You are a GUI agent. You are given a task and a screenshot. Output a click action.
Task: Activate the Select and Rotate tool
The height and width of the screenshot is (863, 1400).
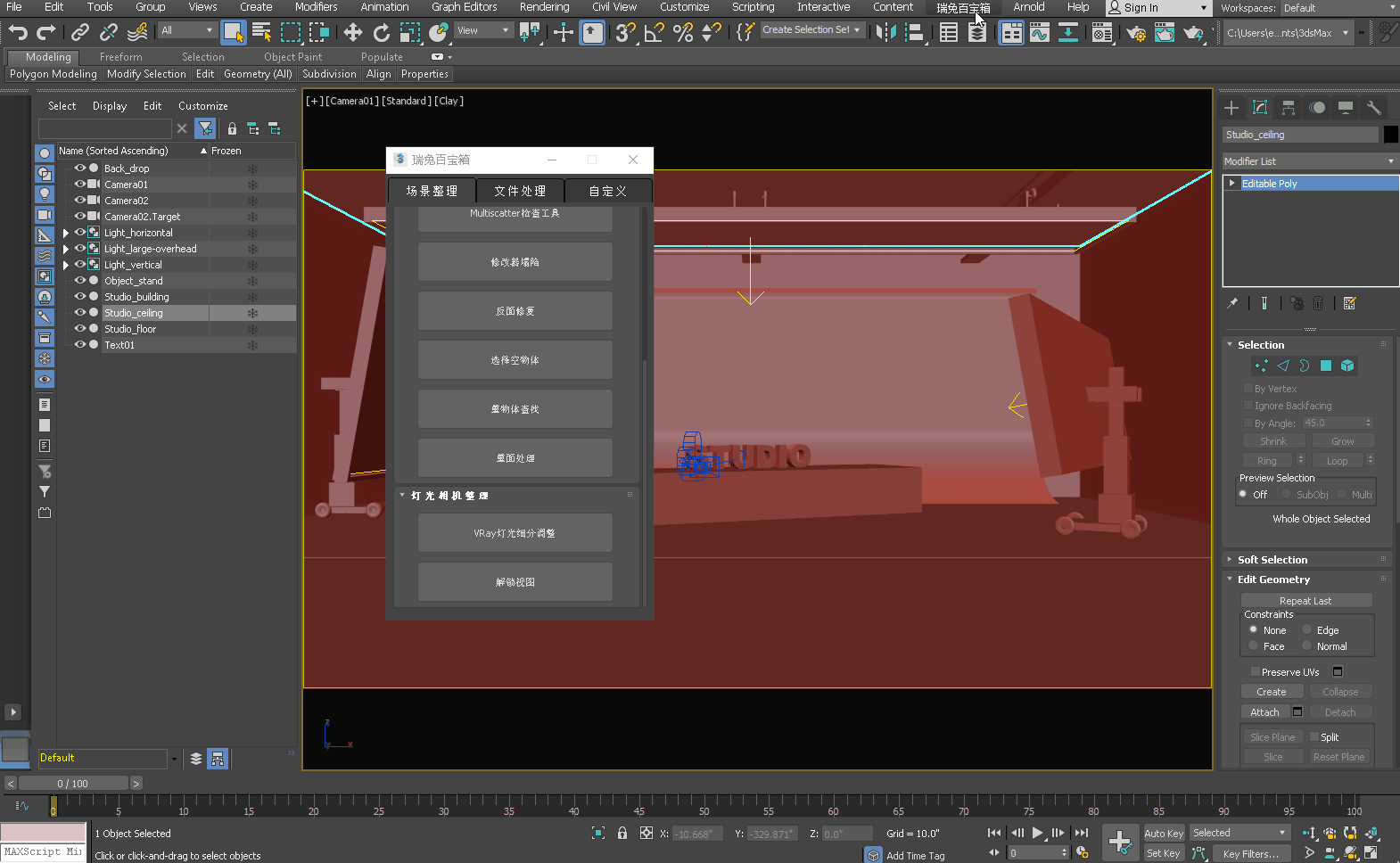point(381,33)
